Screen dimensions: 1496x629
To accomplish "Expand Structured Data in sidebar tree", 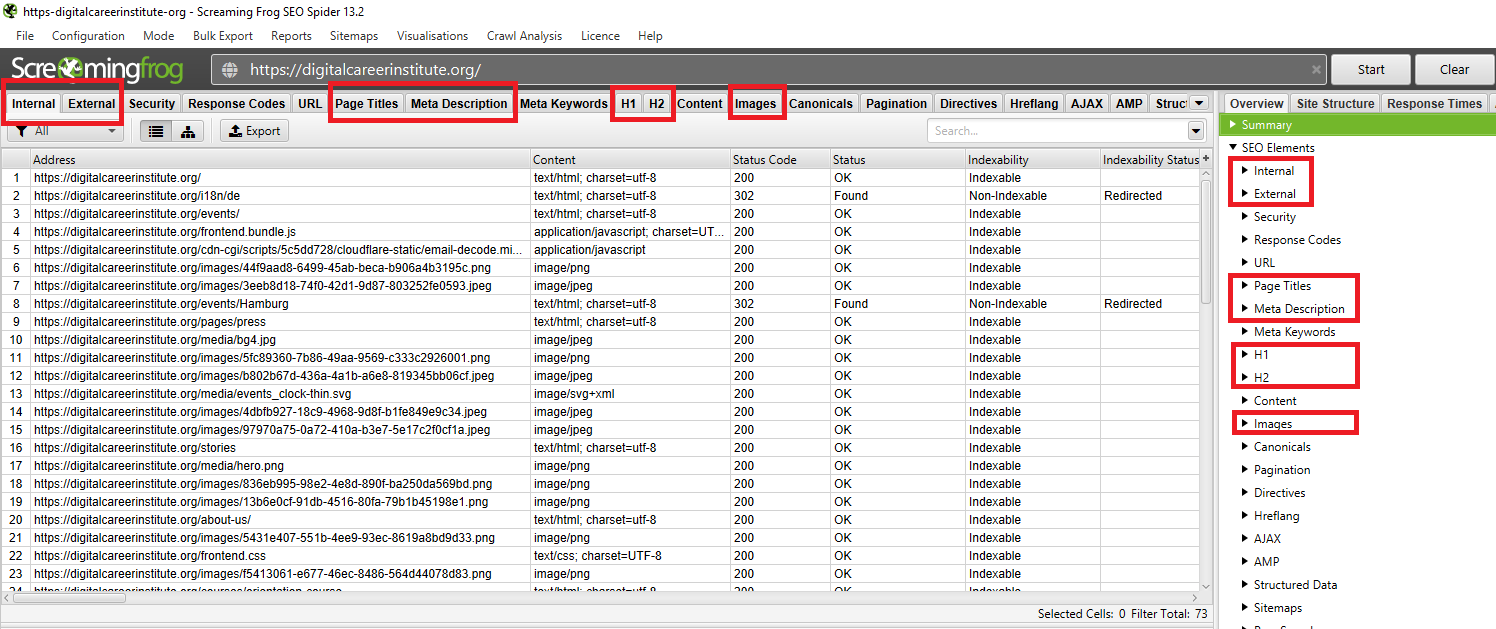I will 1245,585.
